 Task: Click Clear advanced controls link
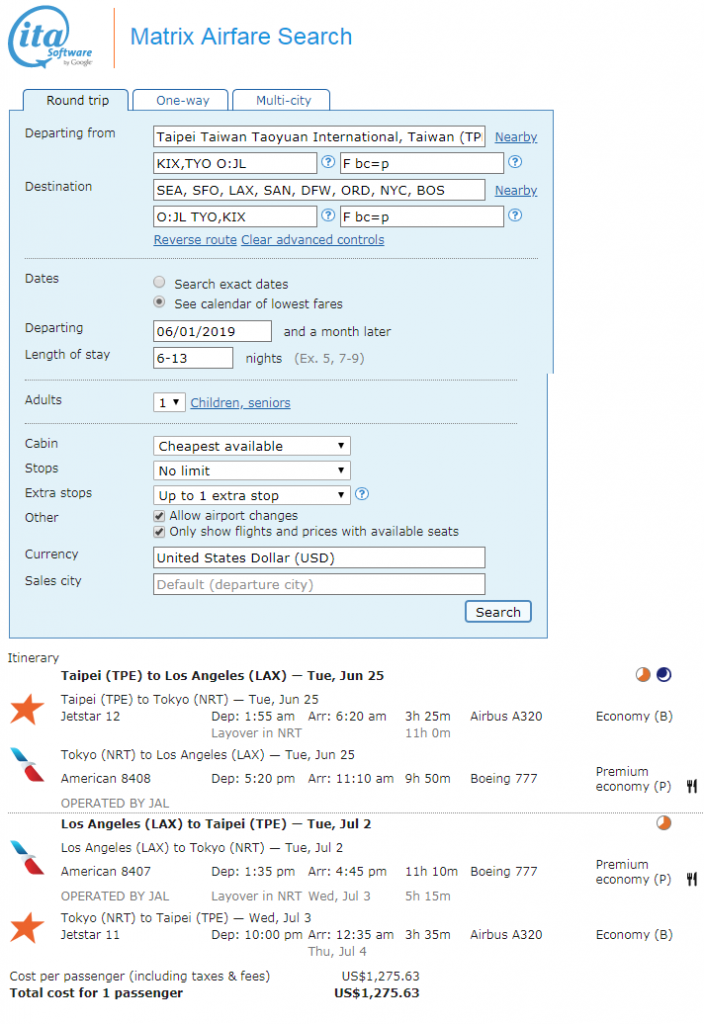pos(312,240)
